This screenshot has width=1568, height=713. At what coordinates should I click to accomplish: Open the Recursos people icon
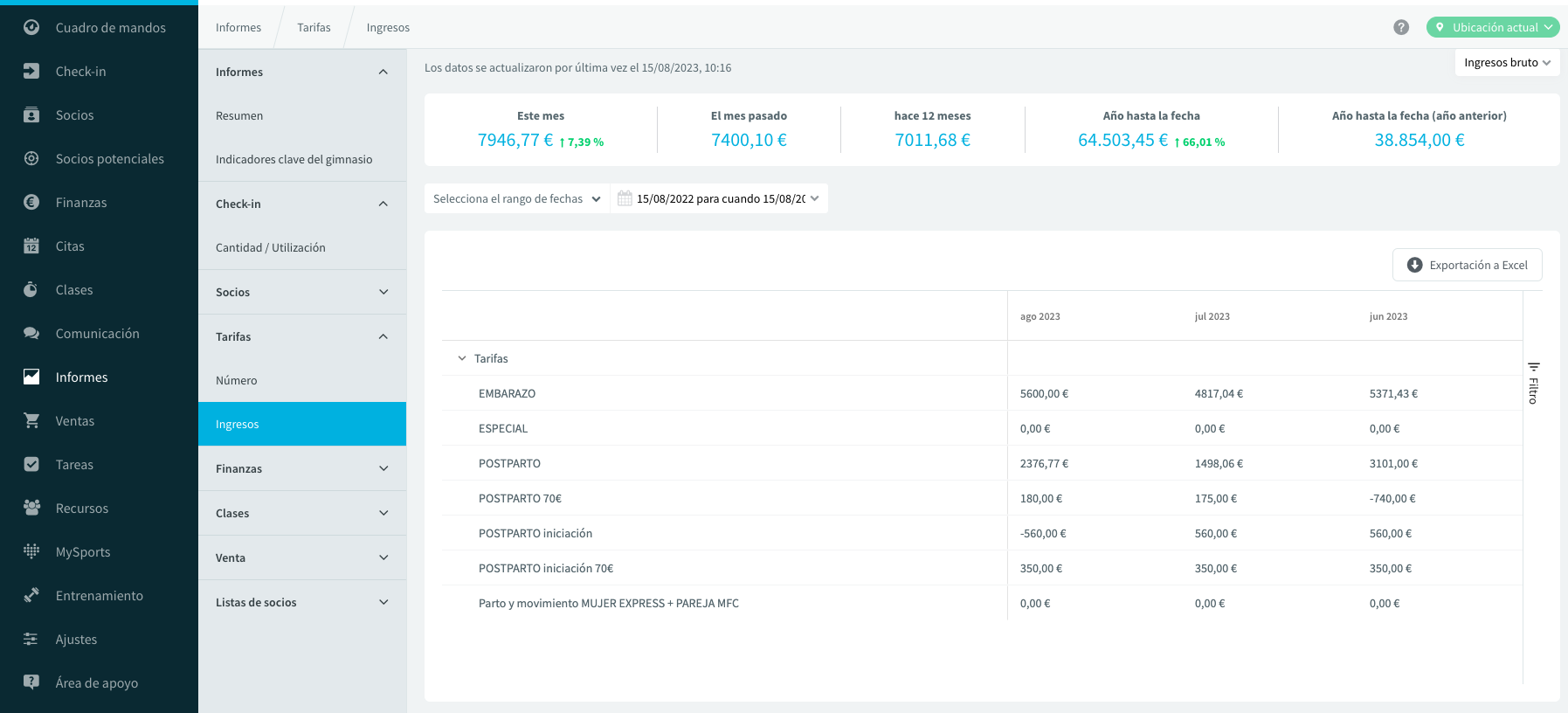point(31,508)
